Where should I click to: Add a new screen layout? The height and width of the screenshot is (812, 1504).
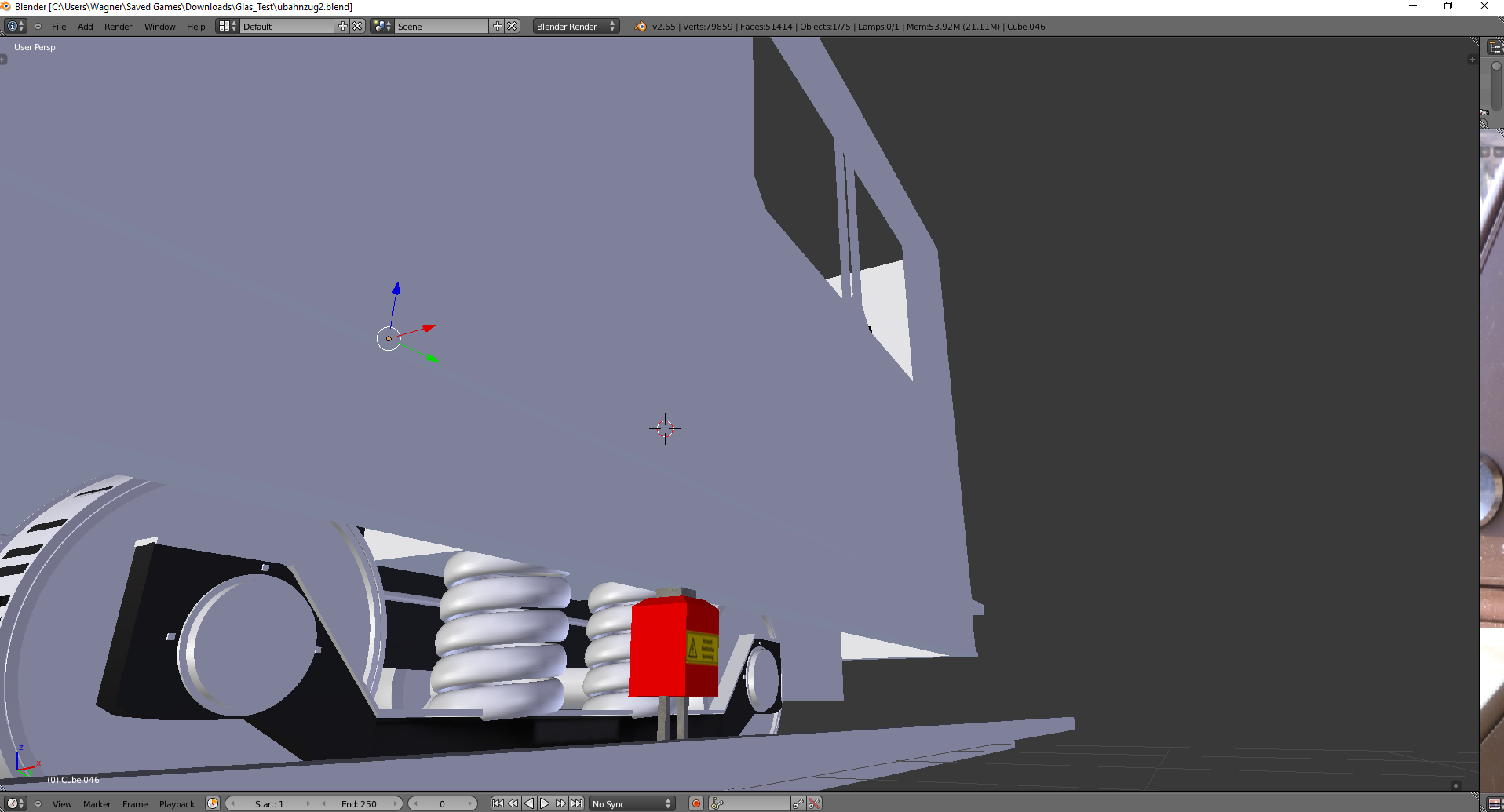[x=343, y=26]
